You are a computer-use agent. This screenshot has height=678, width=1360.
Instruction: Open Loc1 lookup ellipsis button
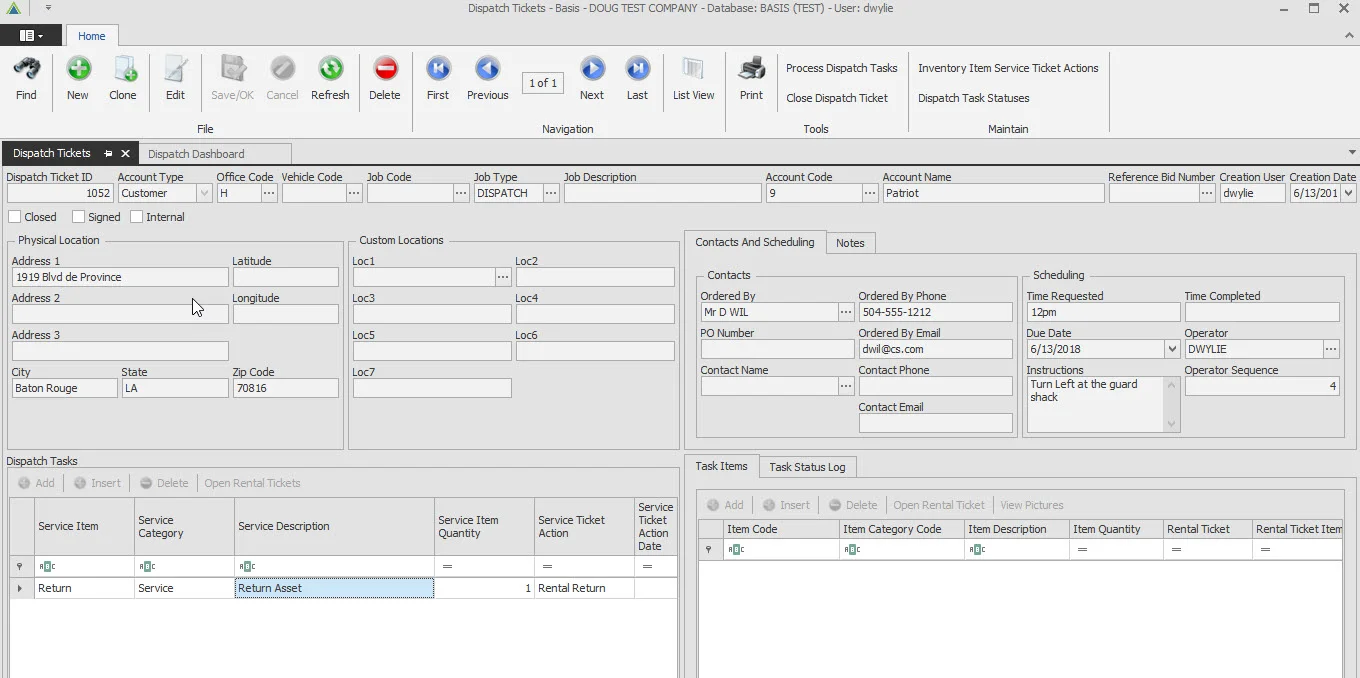tap(503, 277)
